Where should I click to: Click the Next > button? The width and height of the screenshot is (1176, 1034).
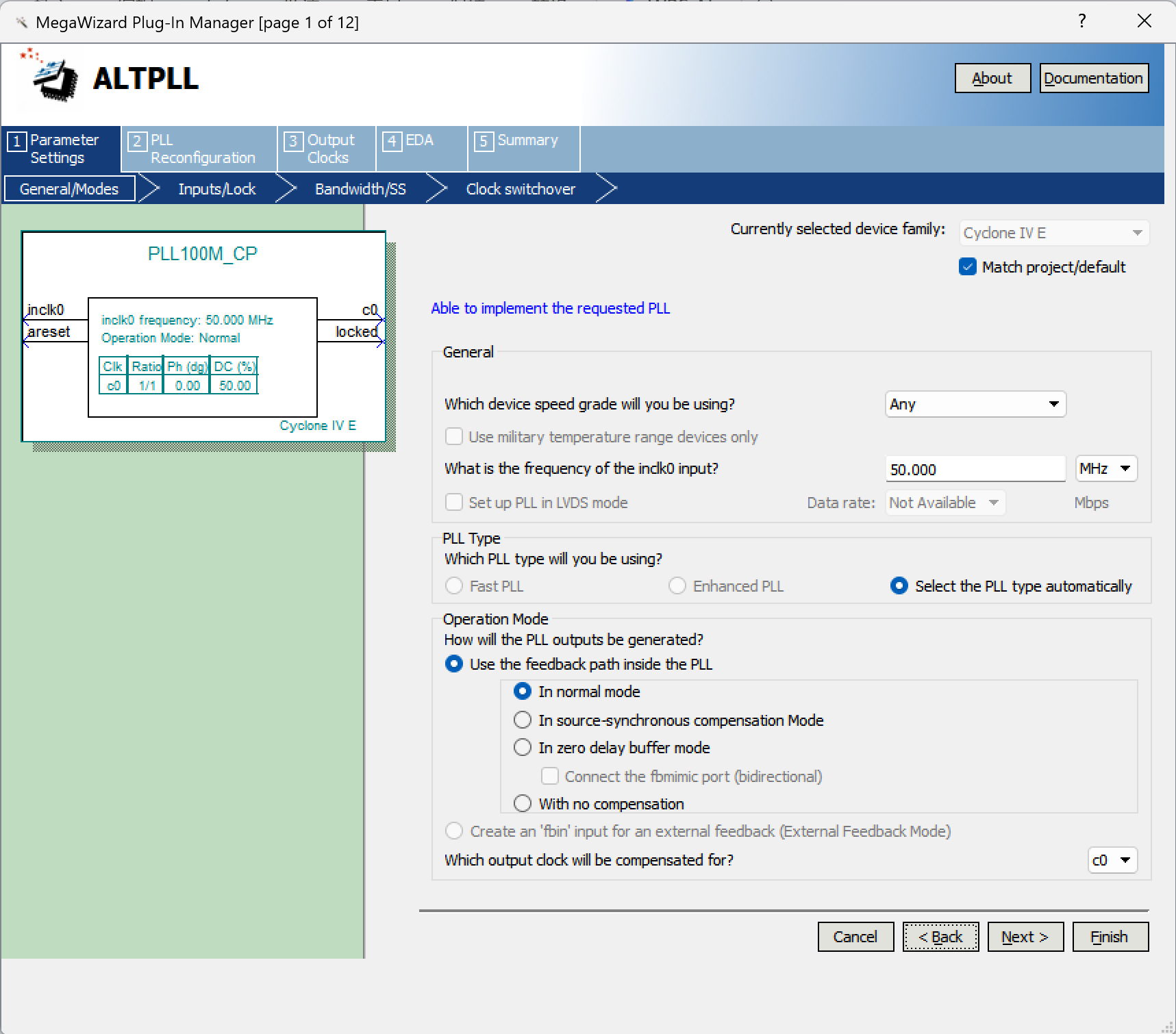click(x=1025, y=937)
